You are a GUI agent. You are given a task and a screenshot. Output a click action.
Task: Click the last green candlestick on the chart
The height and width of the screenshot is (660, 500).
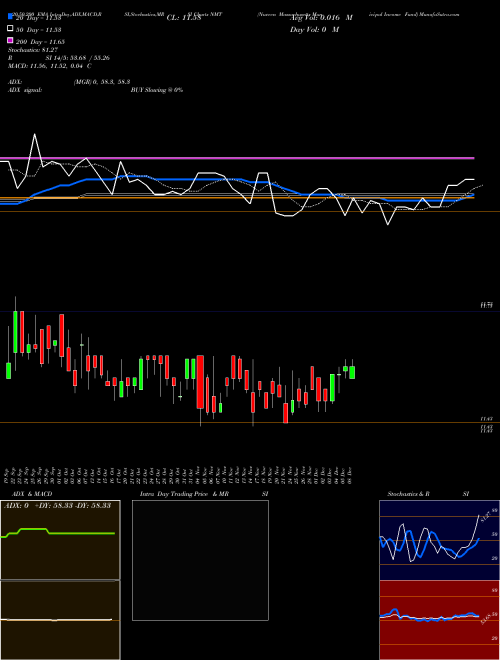(x=352, y=373)
